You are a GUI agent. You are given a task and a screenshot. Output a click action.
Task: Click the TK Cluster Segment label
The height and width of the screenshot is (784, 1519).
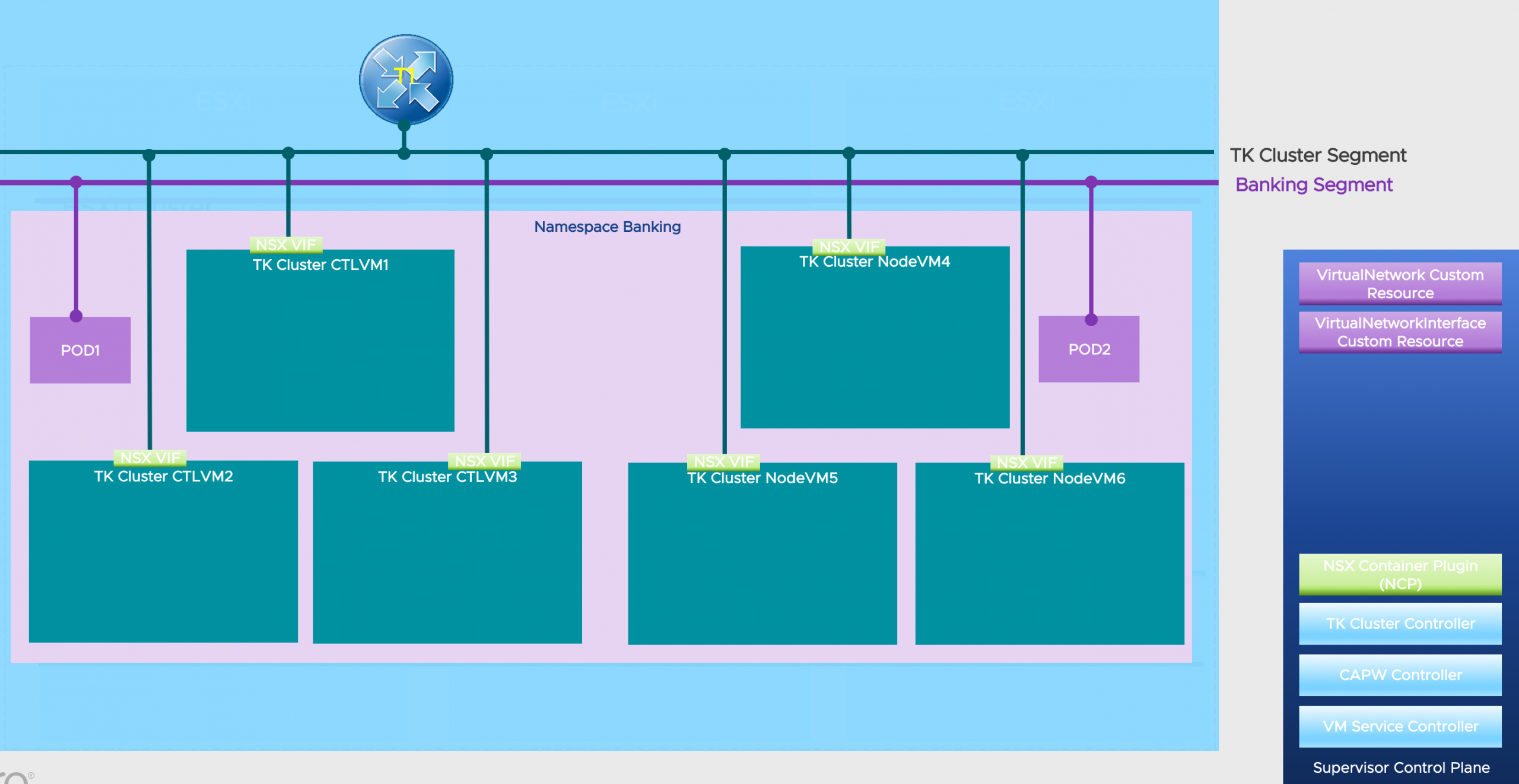[x=1318, y=155]
